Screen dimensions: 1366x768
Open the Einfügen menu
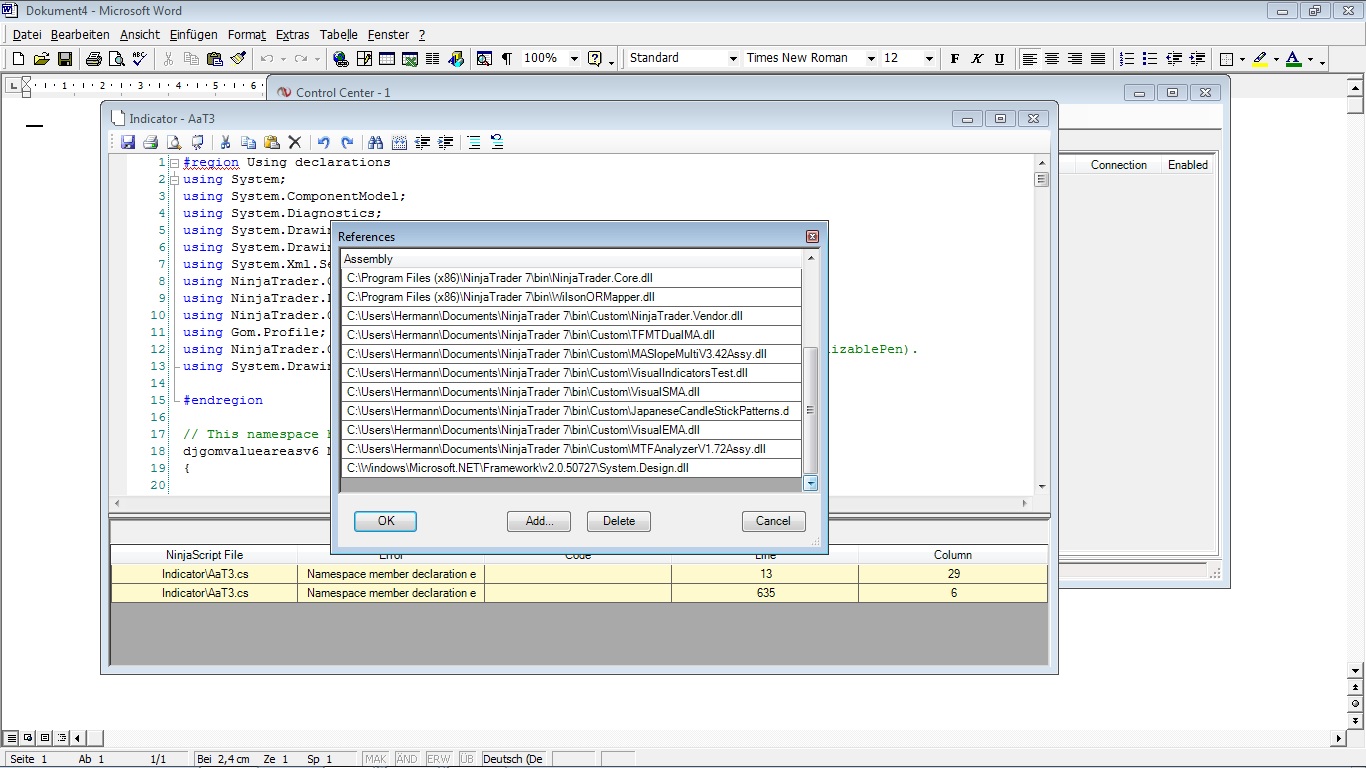[193, 35]
